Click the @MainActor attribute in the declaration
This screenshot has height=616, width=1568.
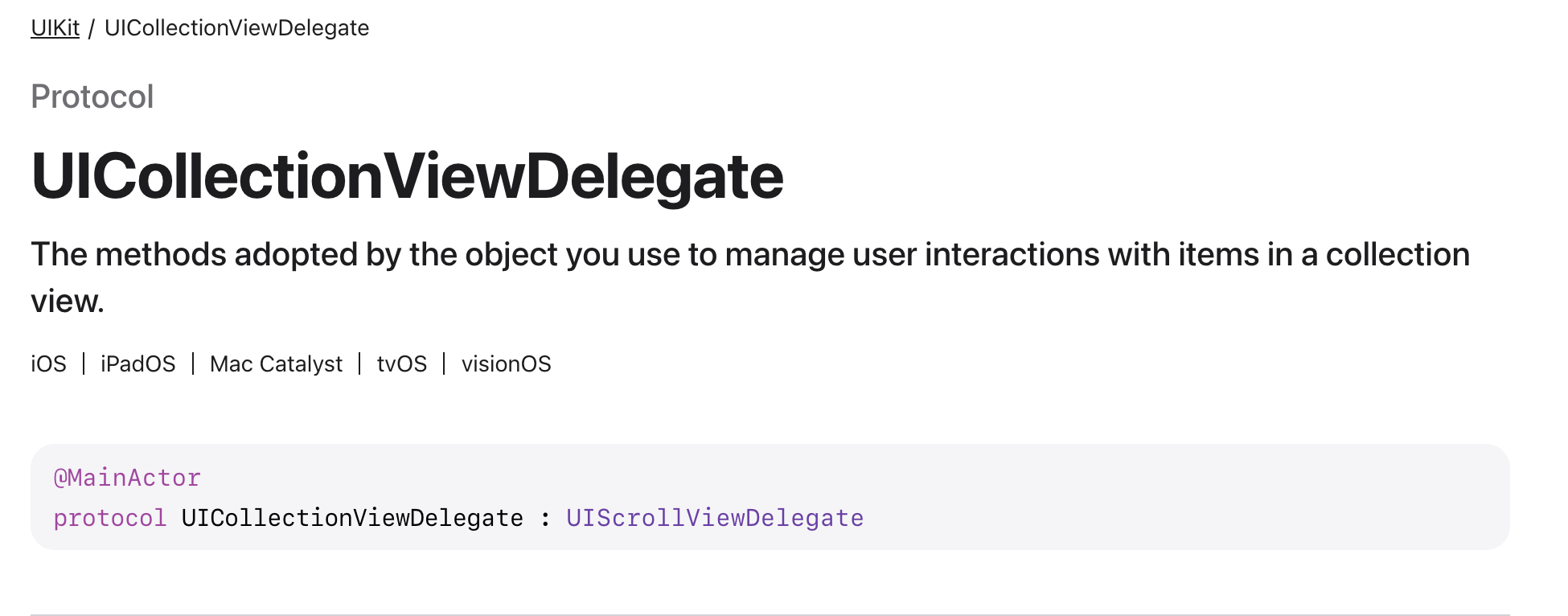[127, 478]
